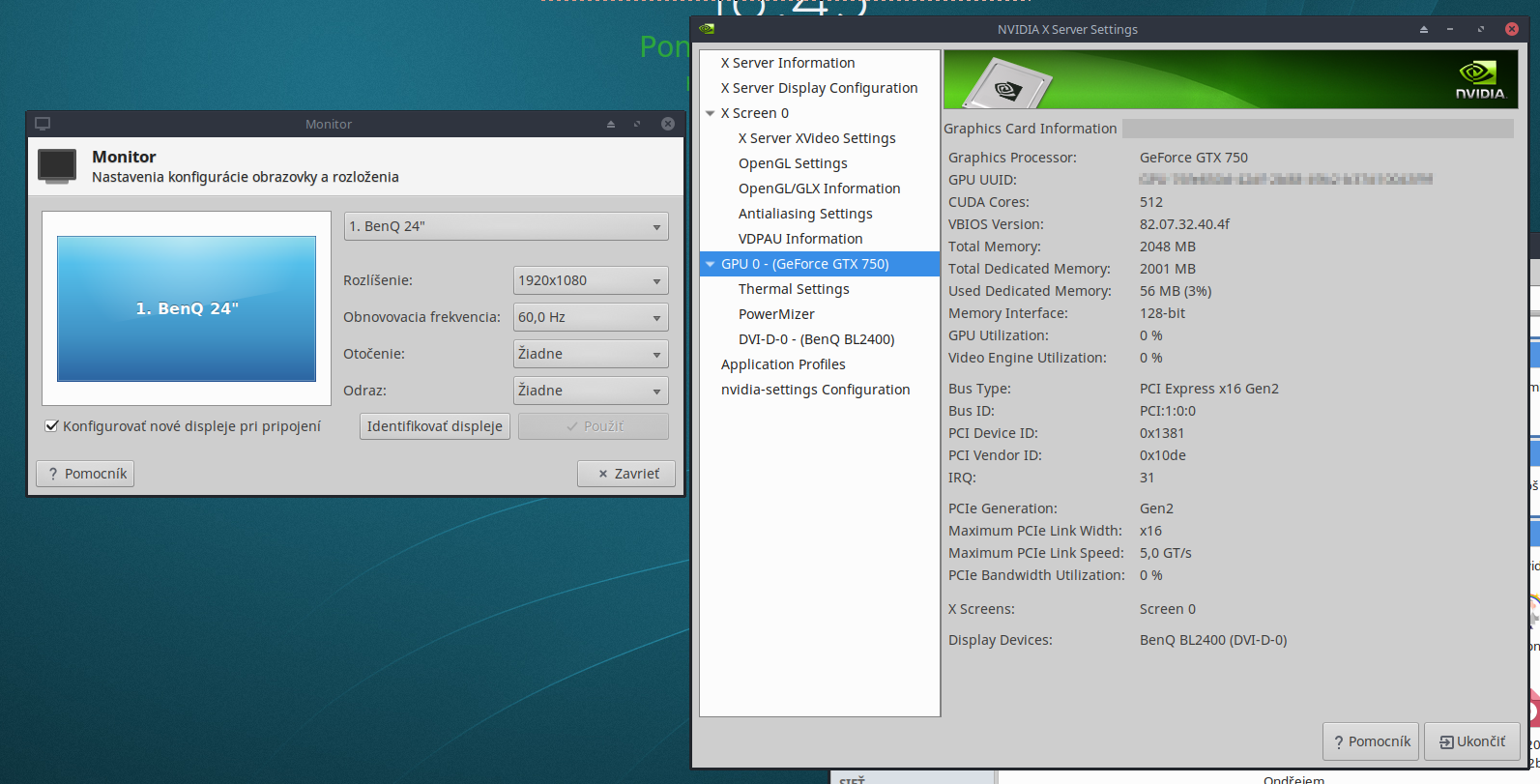Open the Rozlíšenie 1920x1080 dropdown
The height and width of the screenshot is (784, 1540).
click(590, 280)
